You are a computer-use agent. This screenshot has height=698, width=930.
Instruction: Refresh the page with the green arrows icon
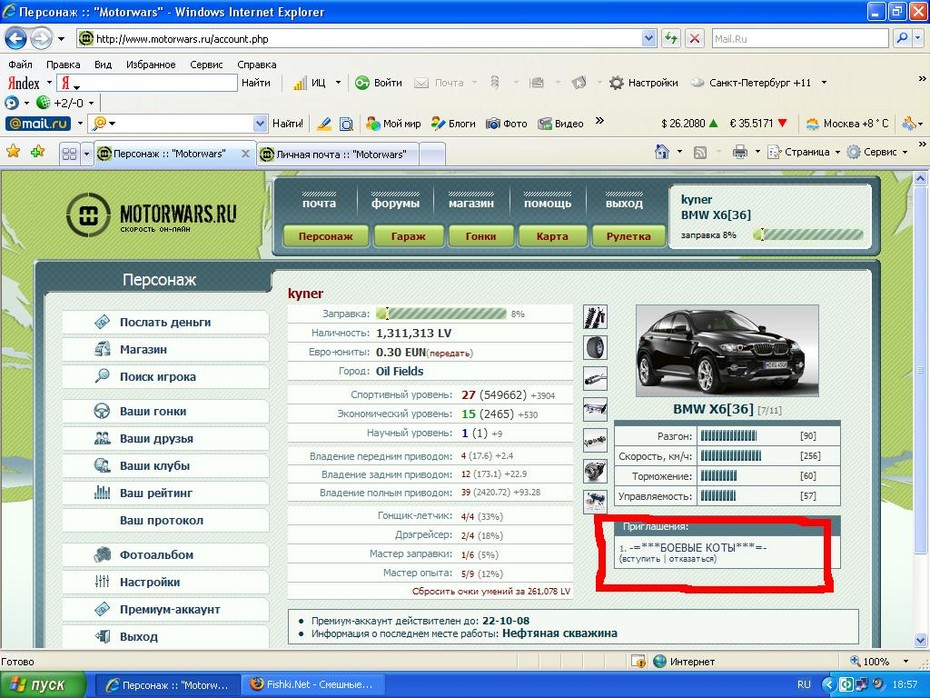point(671,39)
